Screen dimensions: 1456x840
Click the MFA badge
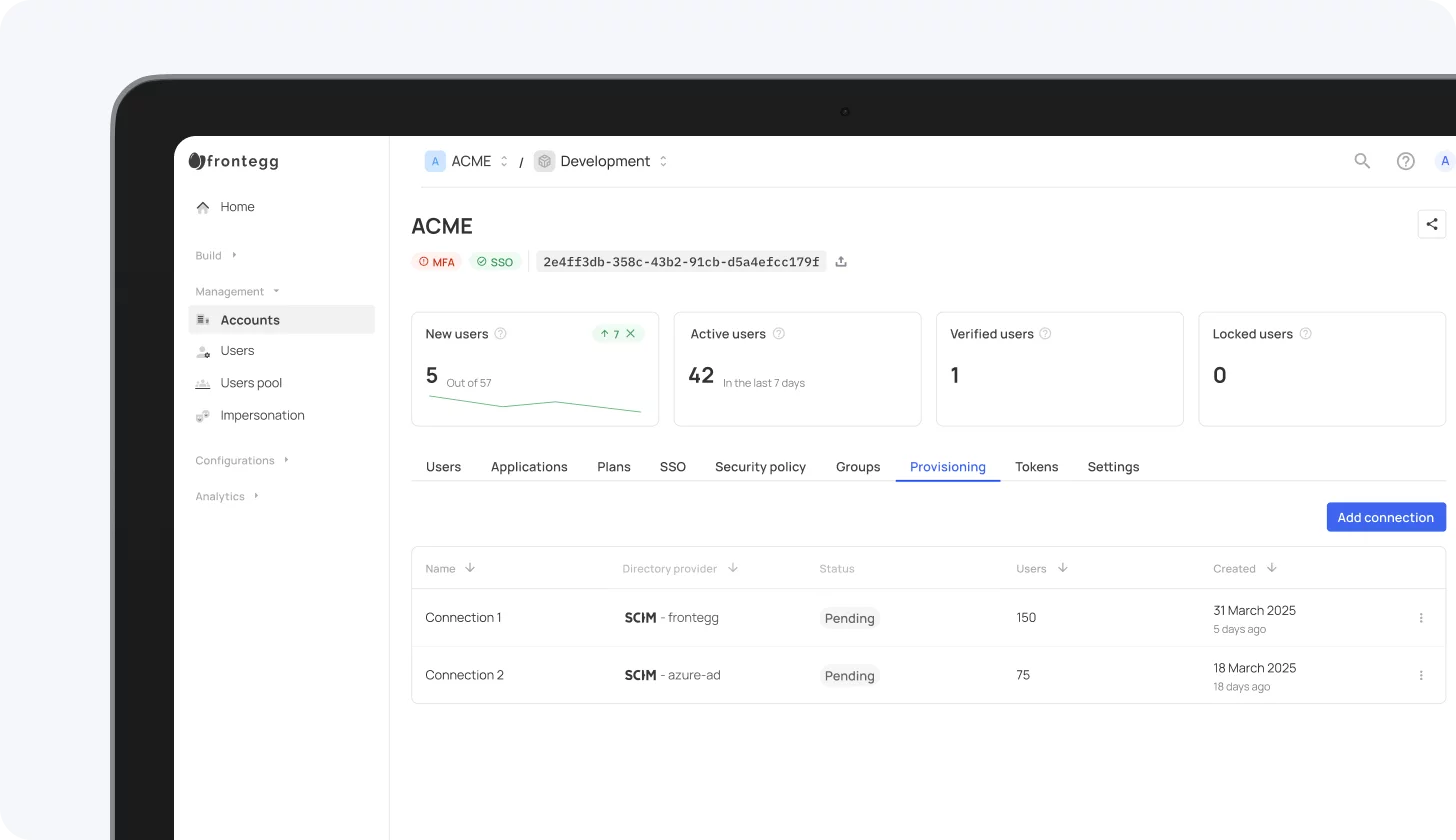[437, 262]
